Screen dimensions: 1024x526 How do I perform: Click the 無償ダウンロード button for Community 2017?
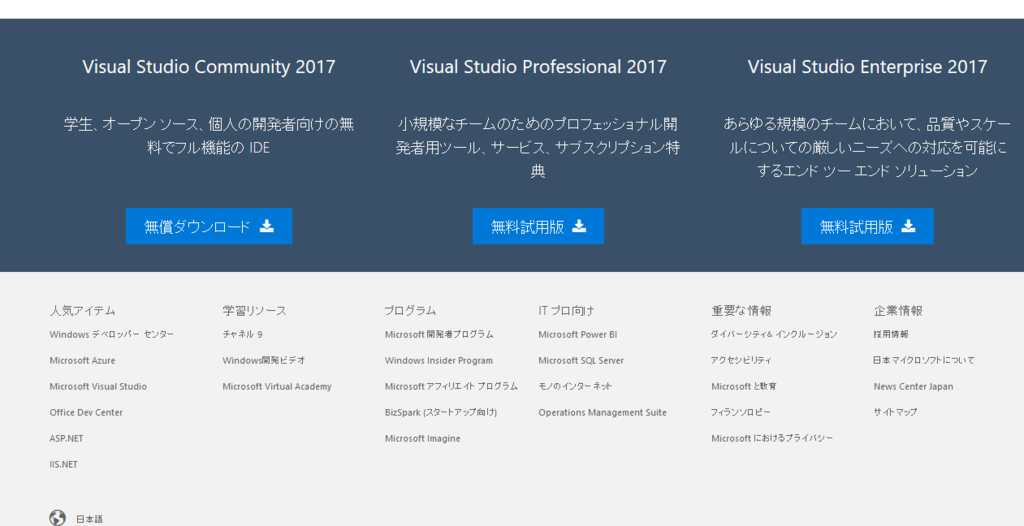pos(209,226)
